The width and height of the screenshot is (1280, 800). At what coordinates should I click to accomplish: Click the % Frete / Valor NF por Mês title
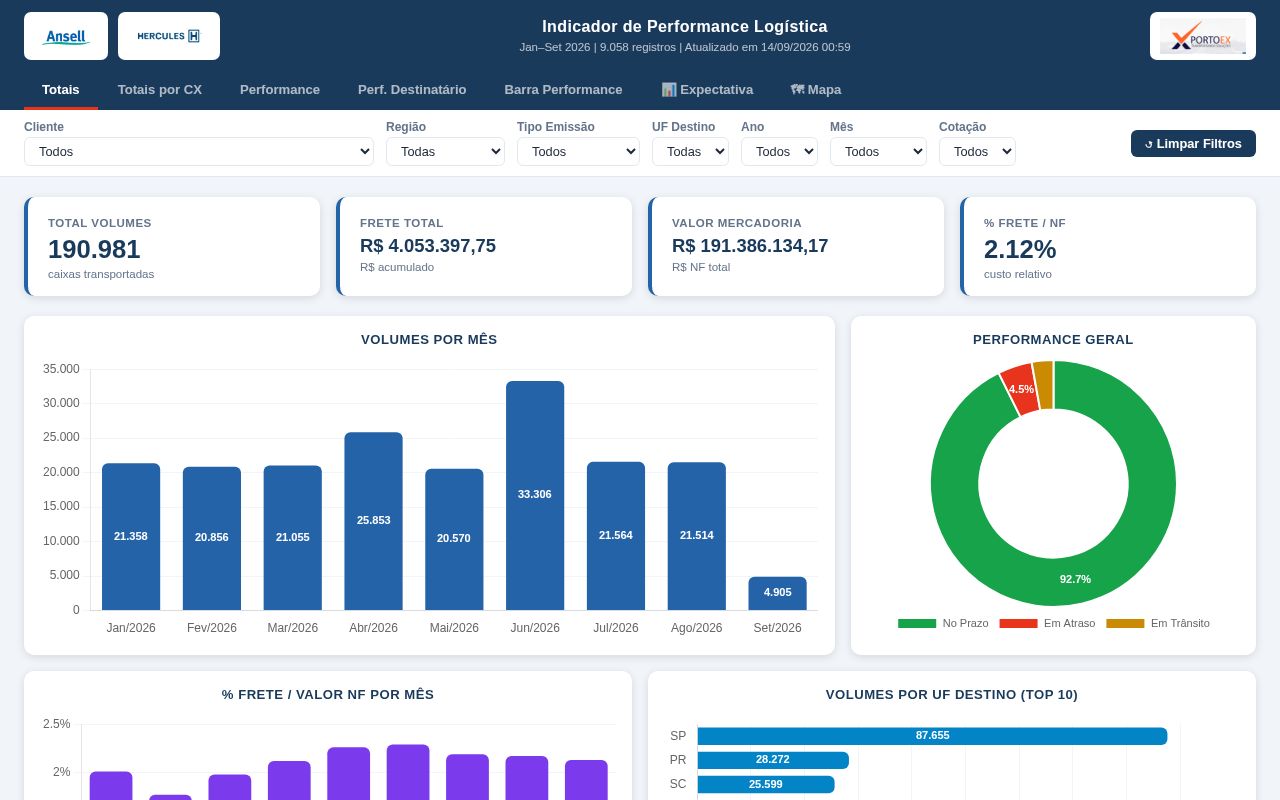click(x=328, y=694)
